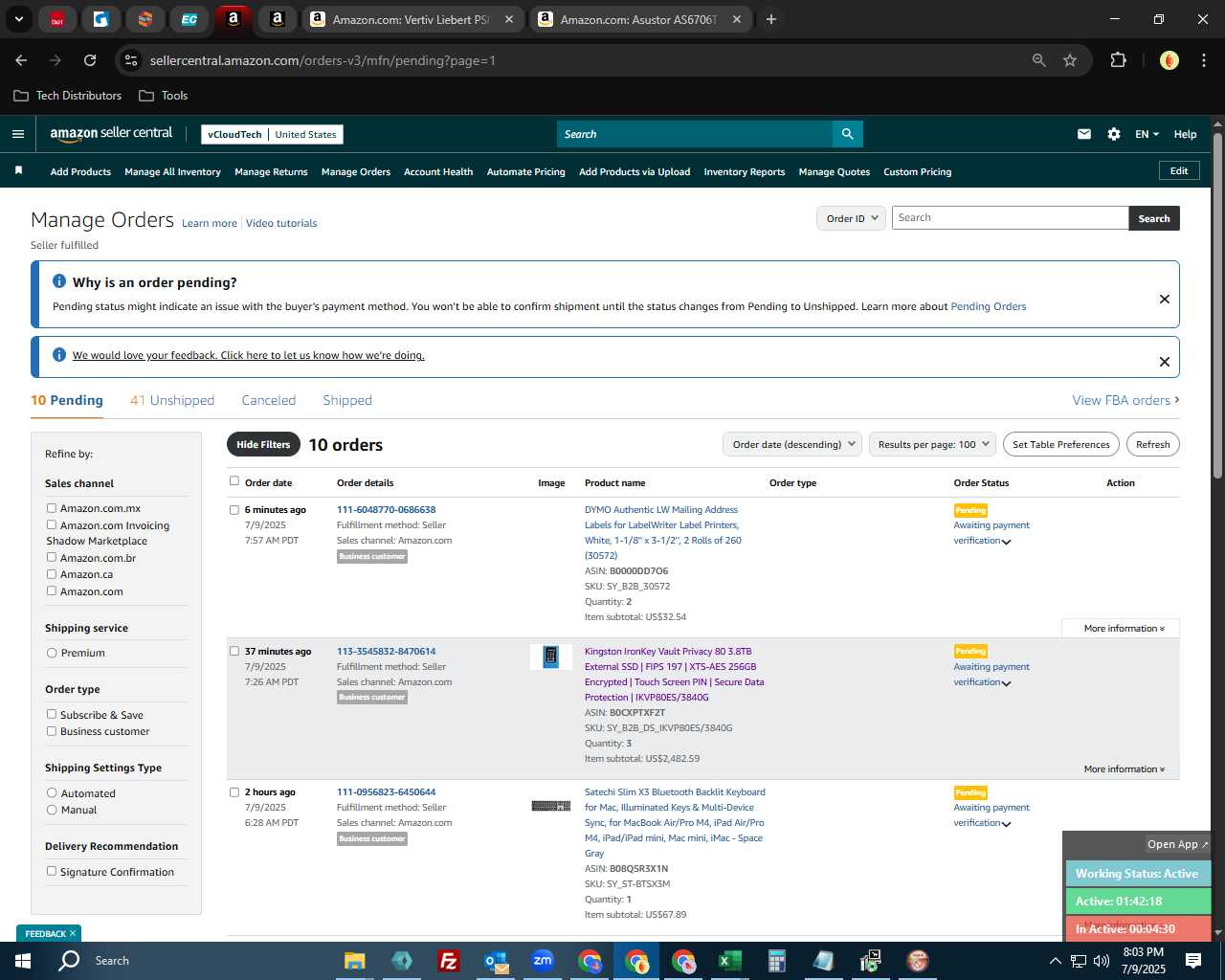Open the browser tab search dropdown arrow

click(x=18, y=19)
